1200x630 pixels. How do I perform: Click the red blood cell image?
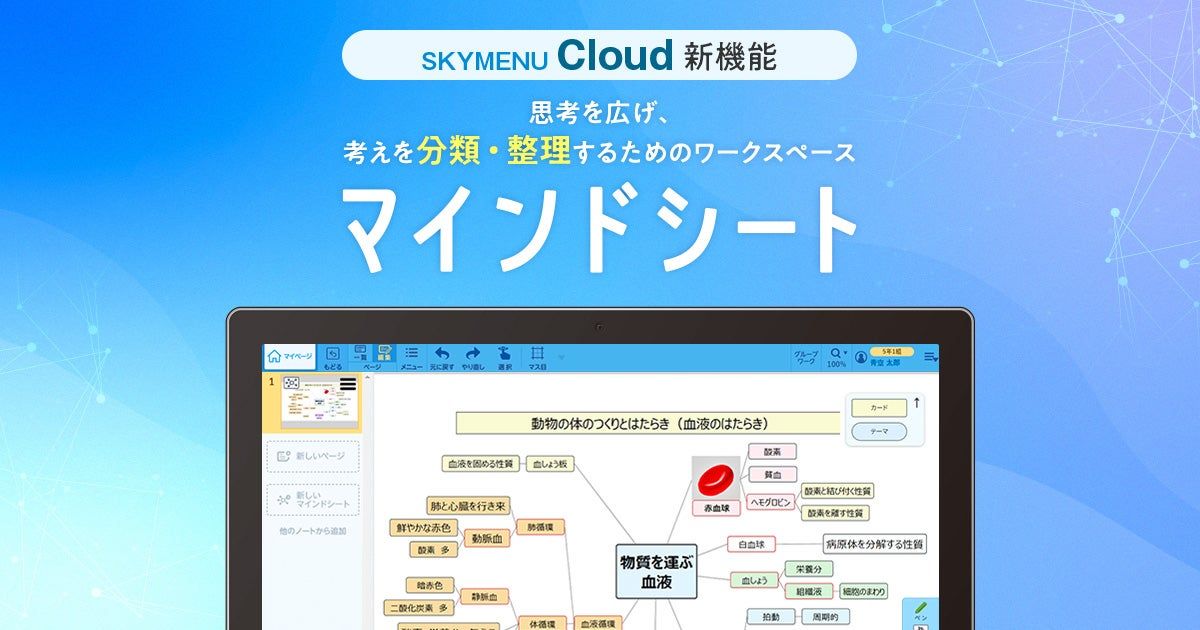pyautogui.click(x=716, y=480)
